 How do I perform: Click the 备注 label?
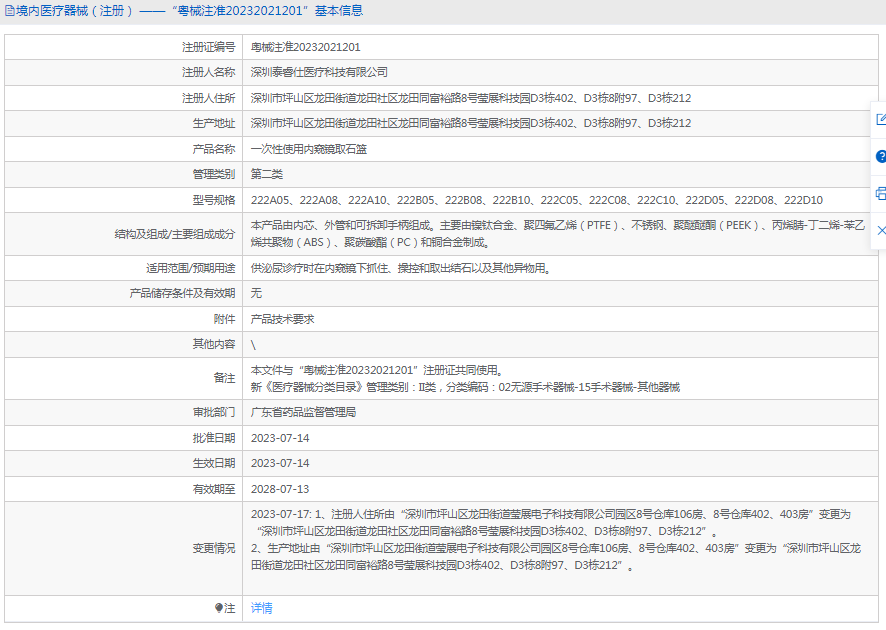pos(224,378)
